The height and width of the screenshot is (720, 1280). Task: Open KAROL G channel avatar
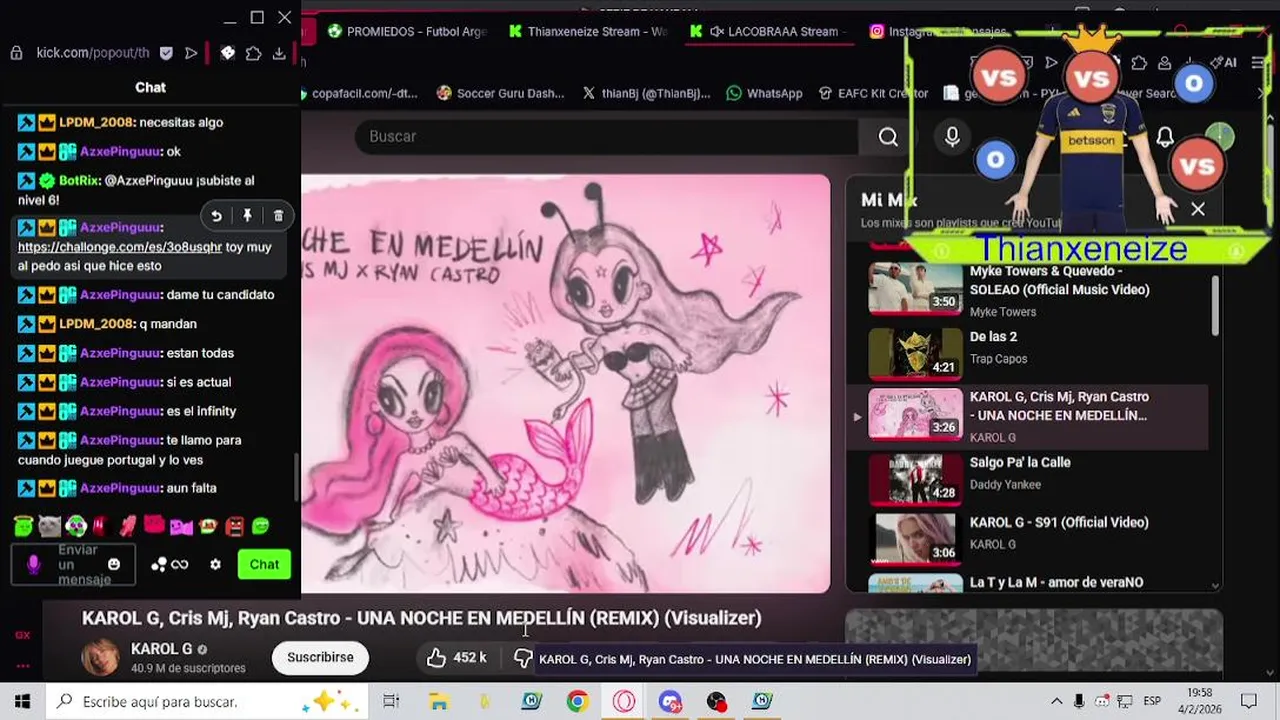click(x=100, y=657)
